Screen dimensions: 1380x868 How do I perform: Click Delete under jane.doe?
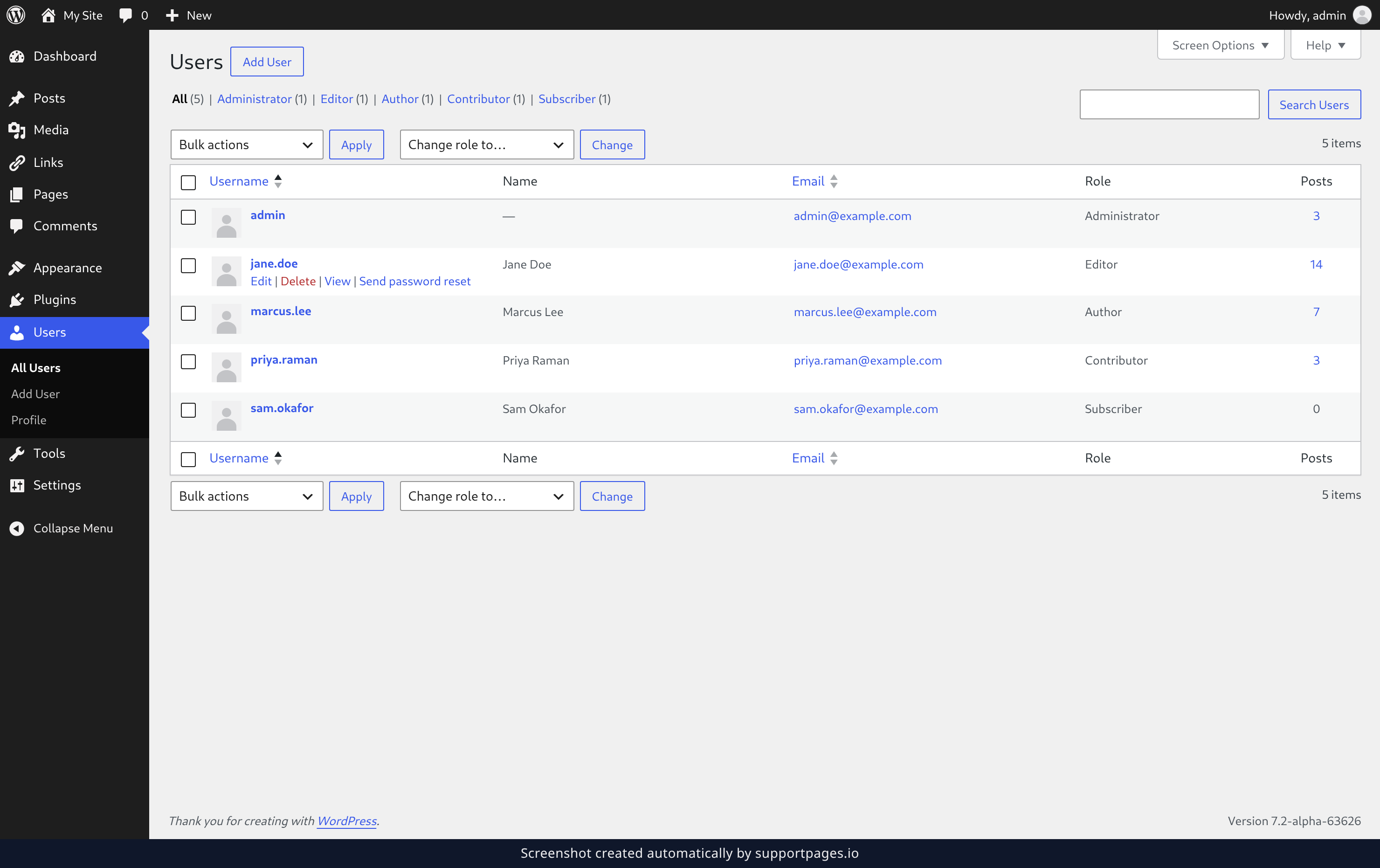[x=298, y=281]
